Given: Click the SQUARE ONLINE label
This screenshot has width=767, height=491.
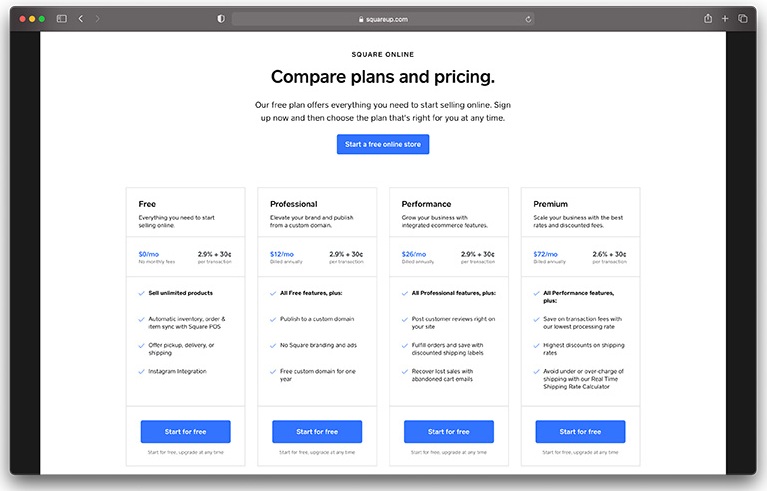Looking at the screenshot, I should 383,54.
